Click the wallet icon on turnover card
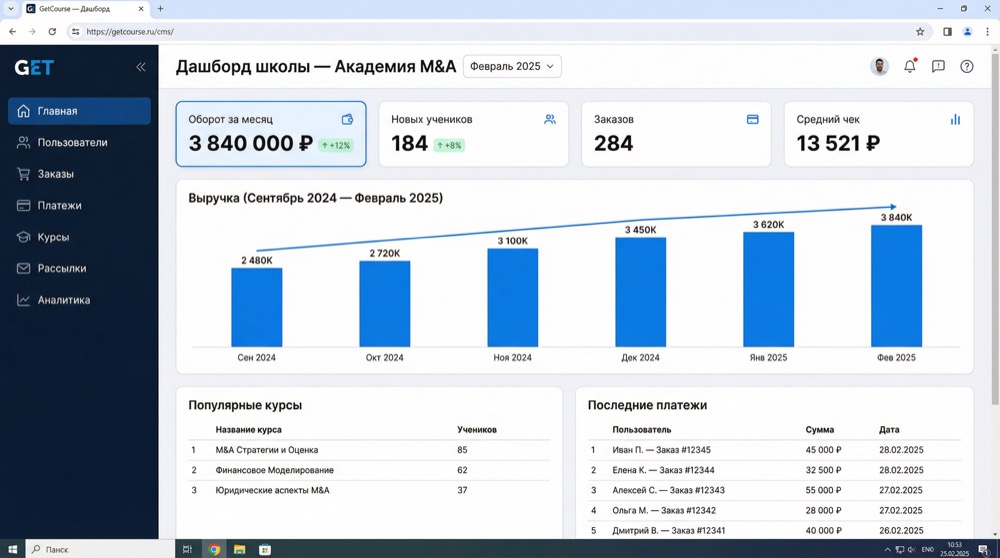Screen dimensions: 1000x558 pos(347,119)
